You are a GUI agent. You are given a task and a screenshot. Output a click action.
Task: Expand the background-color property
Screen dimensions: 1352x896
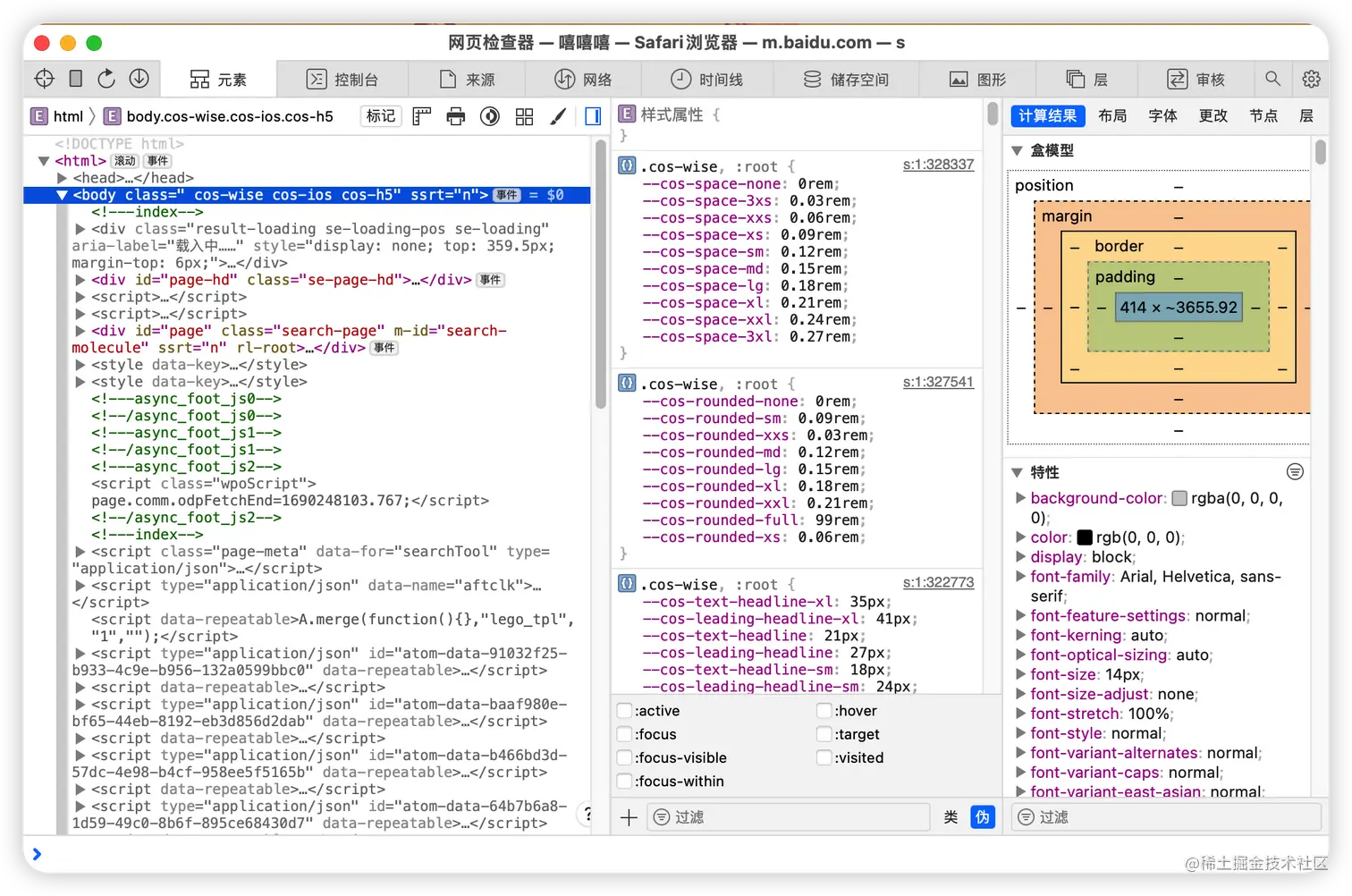pyautogui.click(x=1020, y=498)
